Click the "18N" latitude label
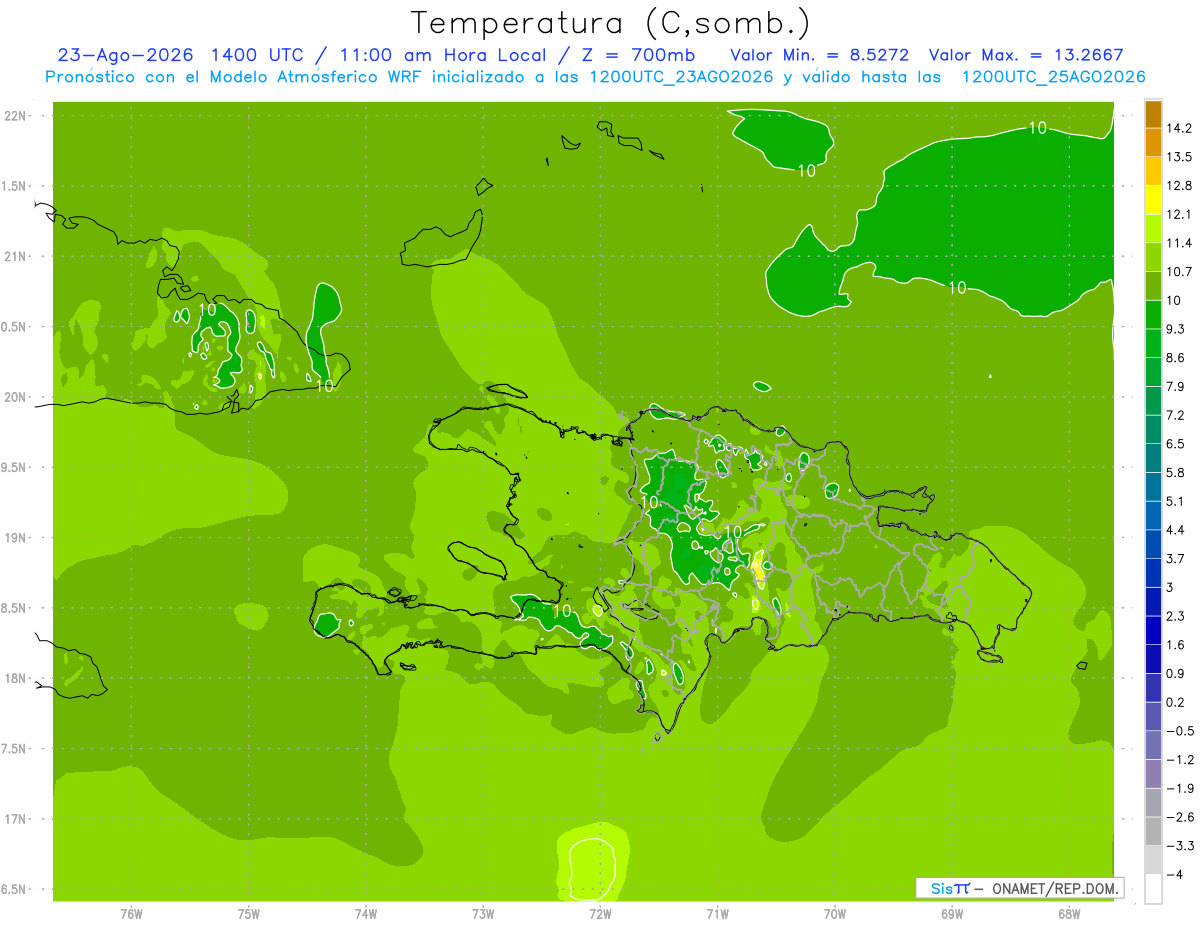This screenshot has height=927, width=1200. (x=15, y=678)
